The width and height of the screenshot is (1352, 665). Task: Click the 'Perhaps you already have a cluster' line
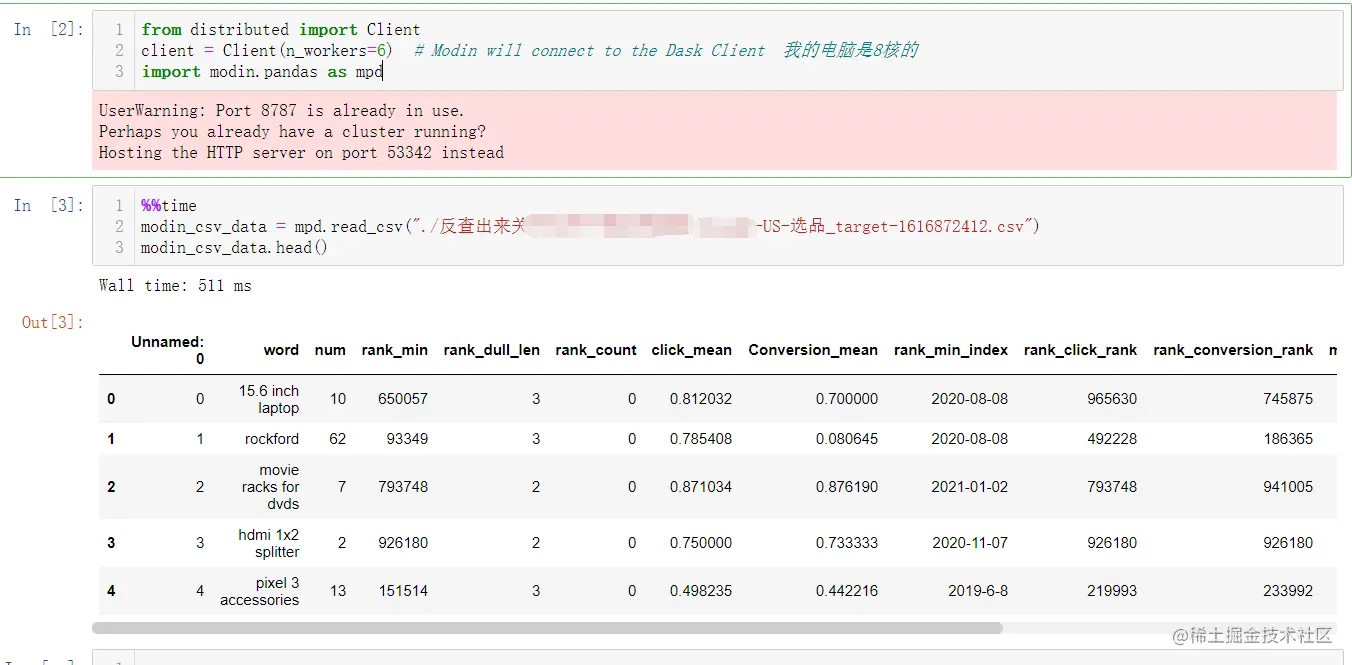click(x=292, y=132)
